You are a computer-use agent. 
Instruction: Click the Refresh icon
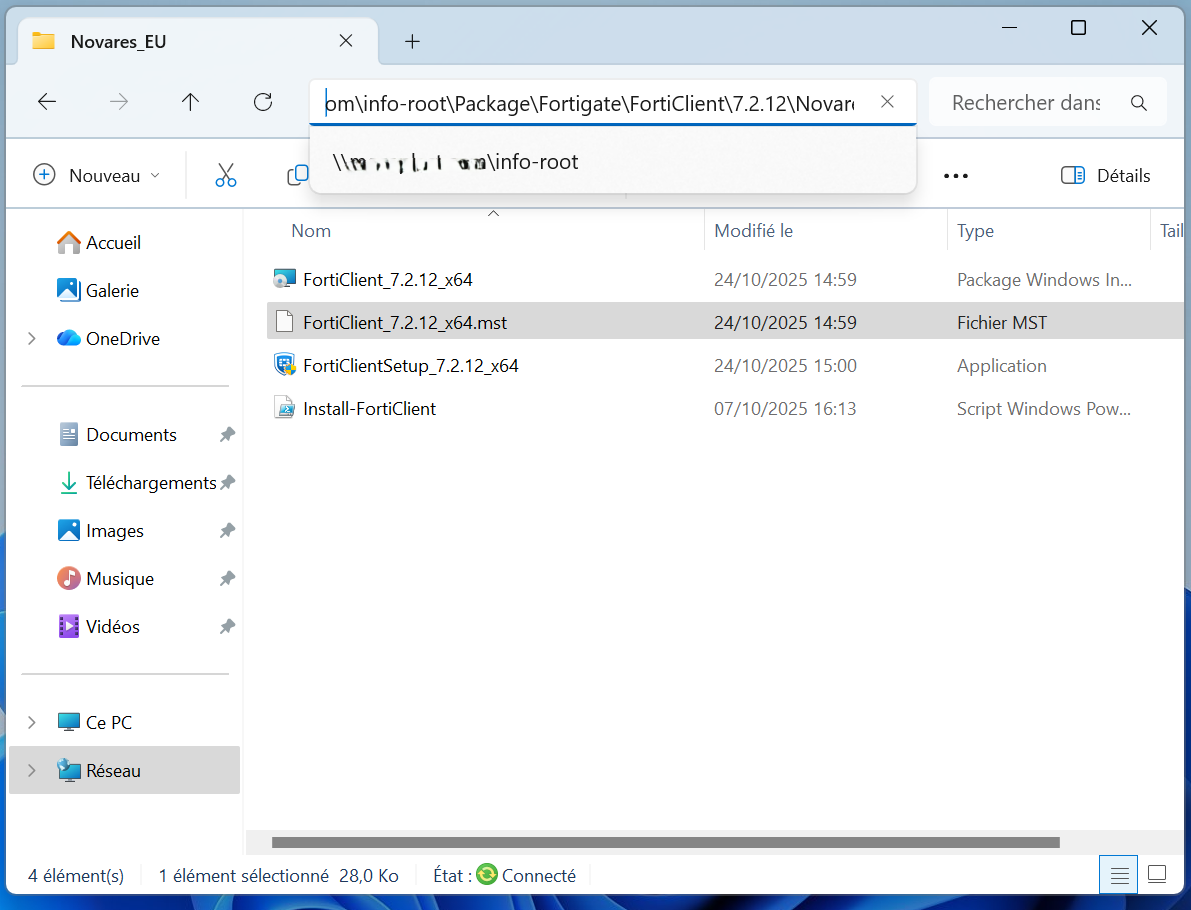click(263, 102)
